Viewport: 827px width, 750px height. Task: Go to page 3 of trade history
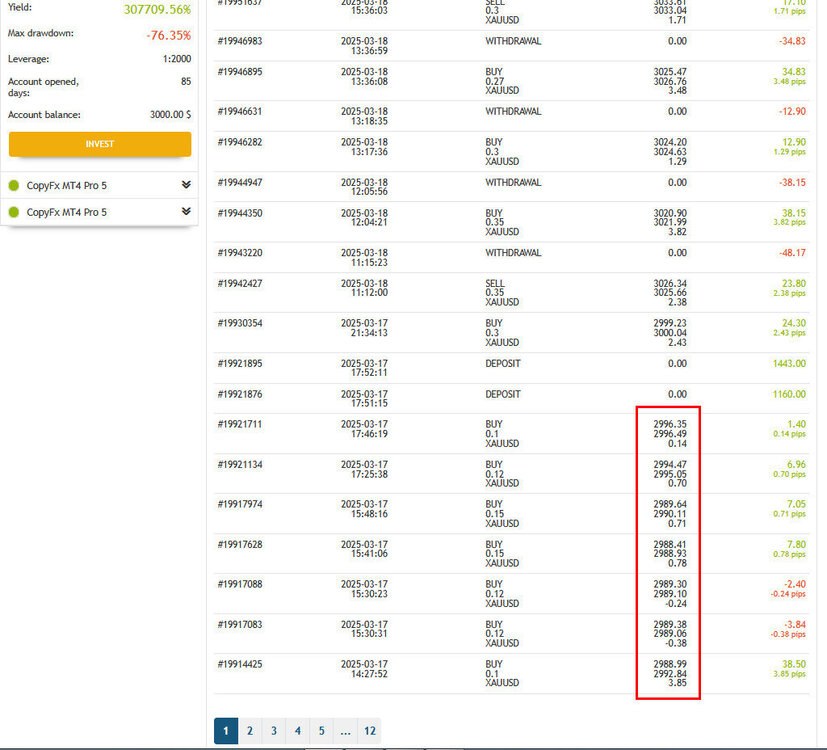pyautogui.click(x=274, y=730)
